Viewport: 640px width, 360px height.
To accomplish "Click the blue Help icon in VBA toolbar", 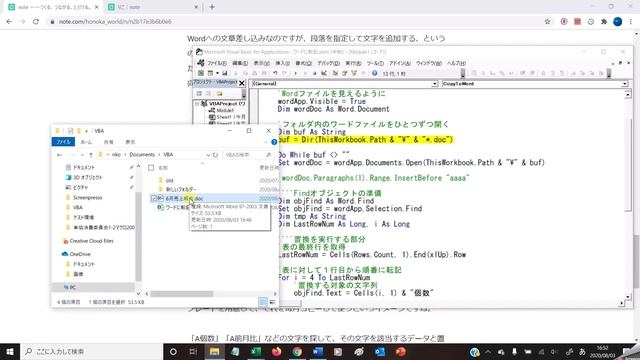I will pos(374,73).
